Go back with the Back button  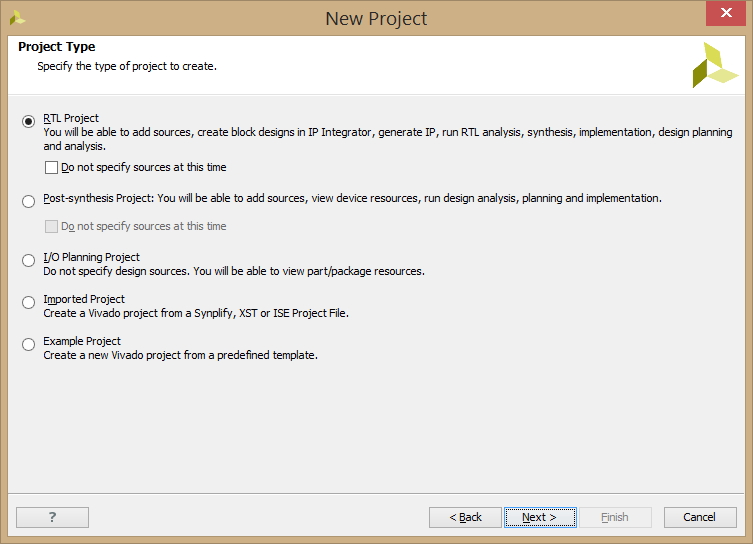[x=465, y=517]
